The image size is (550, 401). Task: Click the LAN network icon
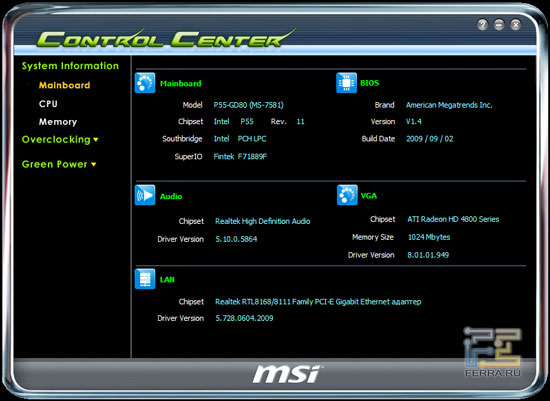pos(145,279)
